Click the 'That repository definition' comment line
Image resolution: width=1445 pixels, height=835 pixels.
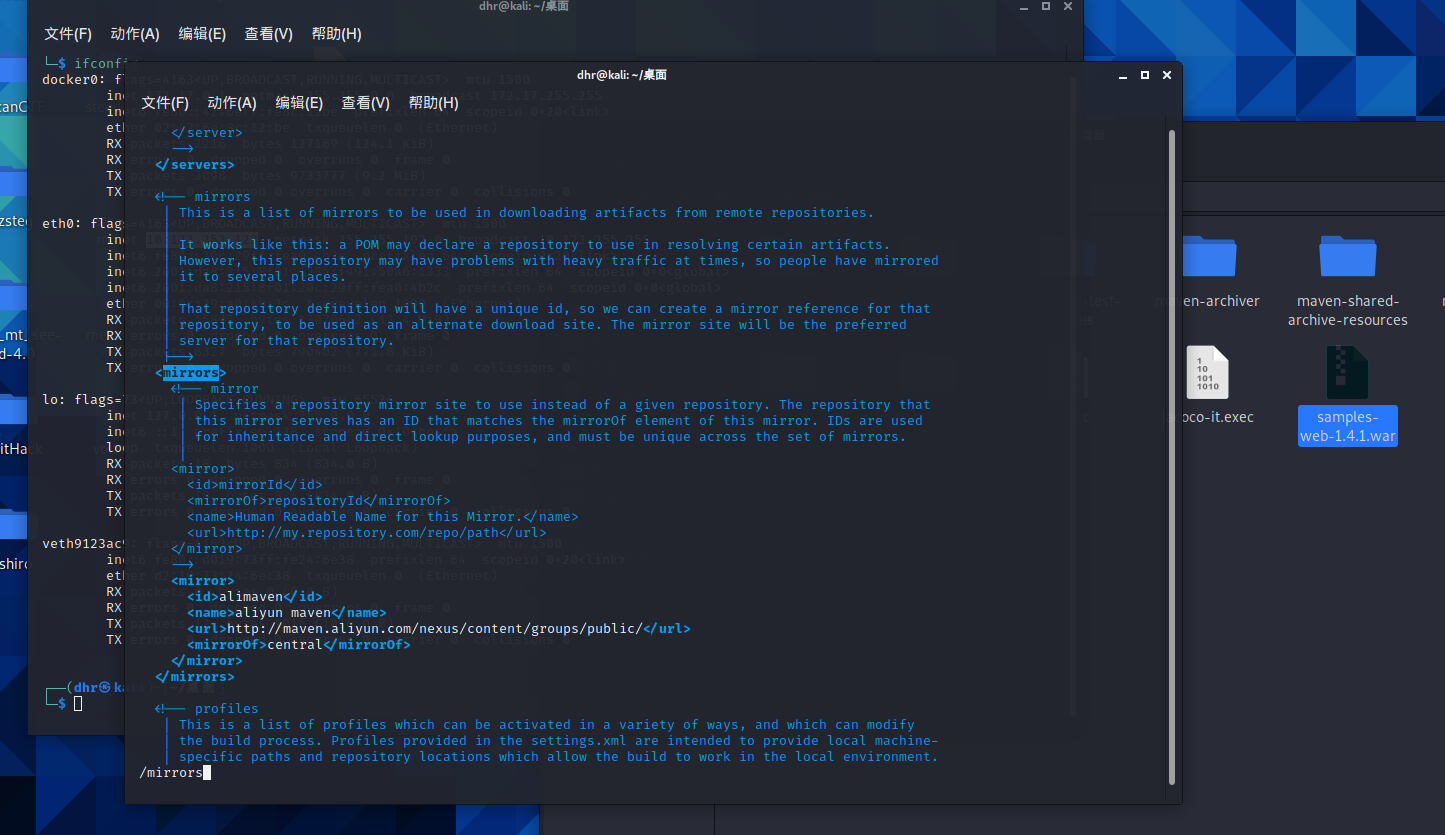coord(555,309)
